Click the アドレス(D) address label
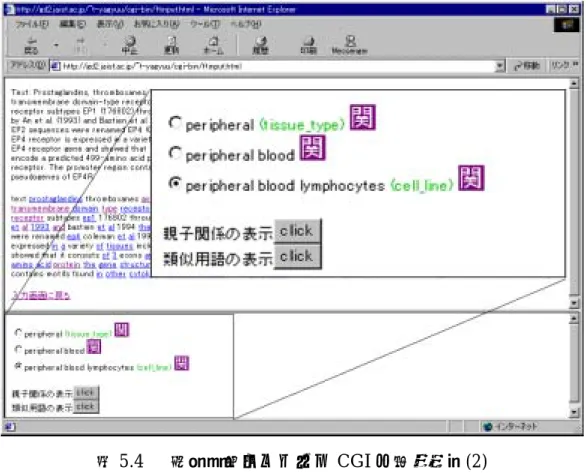Viewport: 586px width, 473px height. coord(27,66)
